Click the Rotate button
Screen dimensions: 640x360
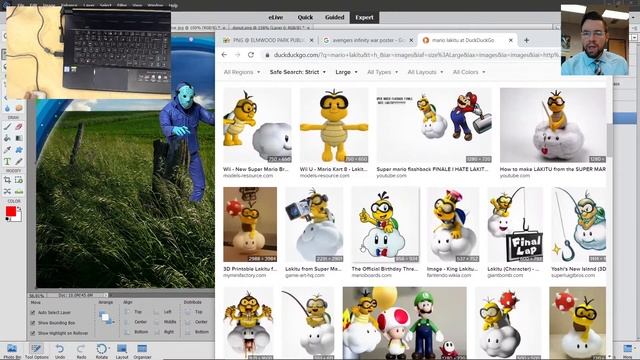[x=101, y=351]
